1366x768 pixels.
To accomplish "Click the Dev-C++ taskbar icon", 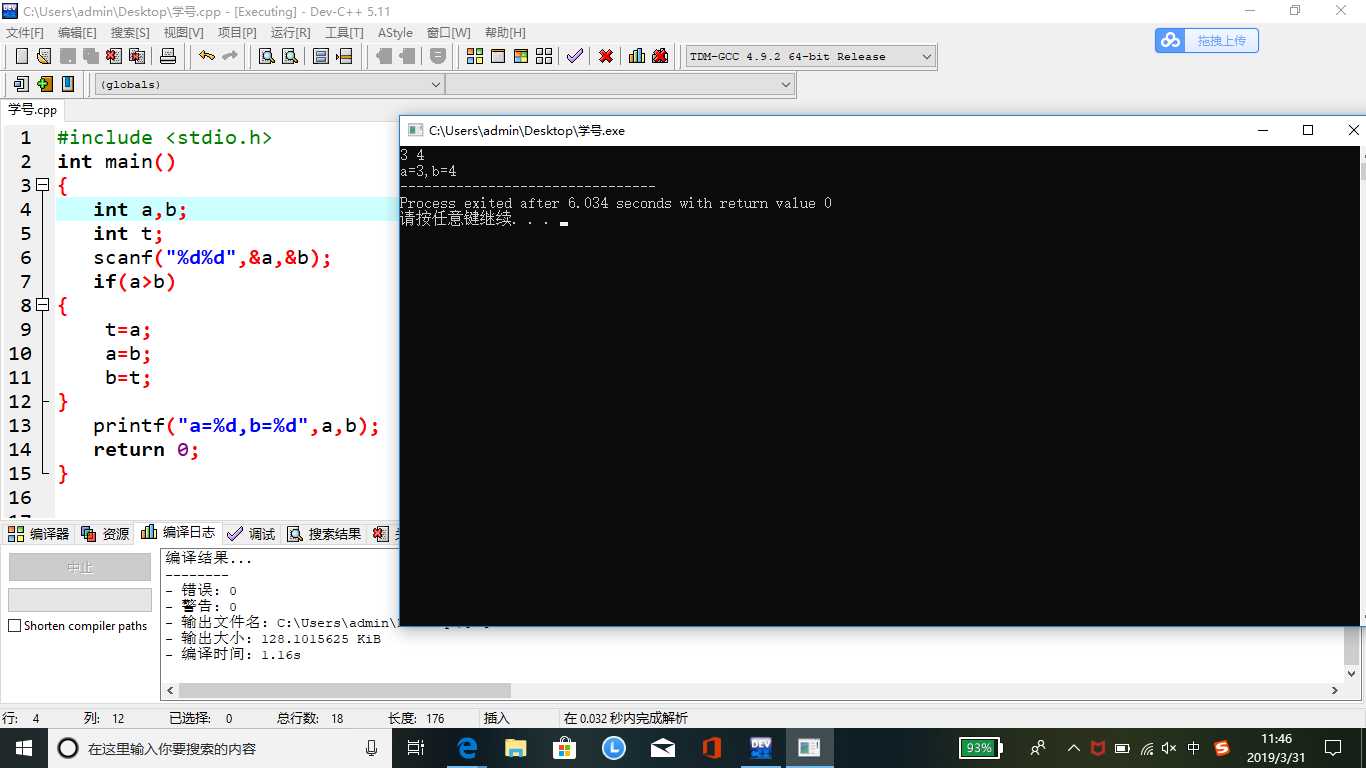I will [x=760, y=748].
